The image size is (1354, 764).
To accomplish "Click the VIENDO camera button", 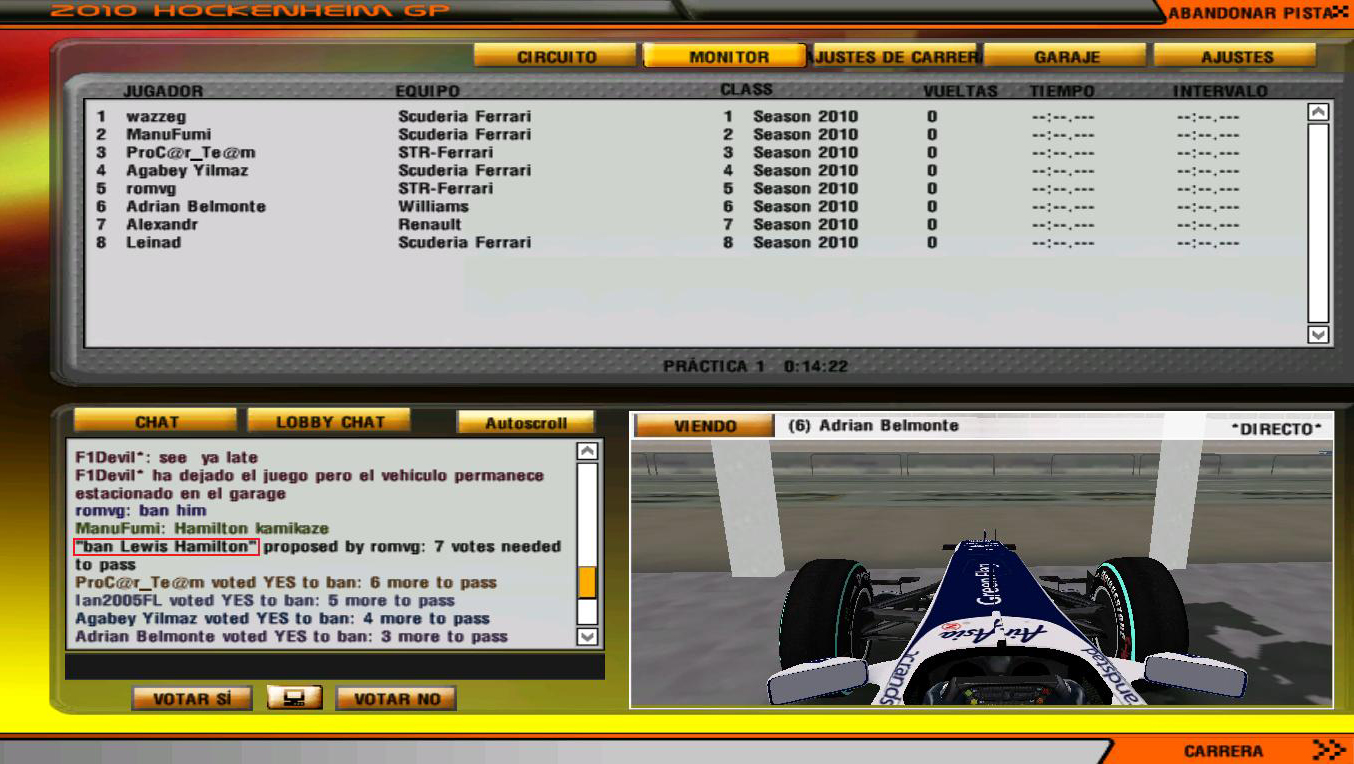I will [704, 426].
